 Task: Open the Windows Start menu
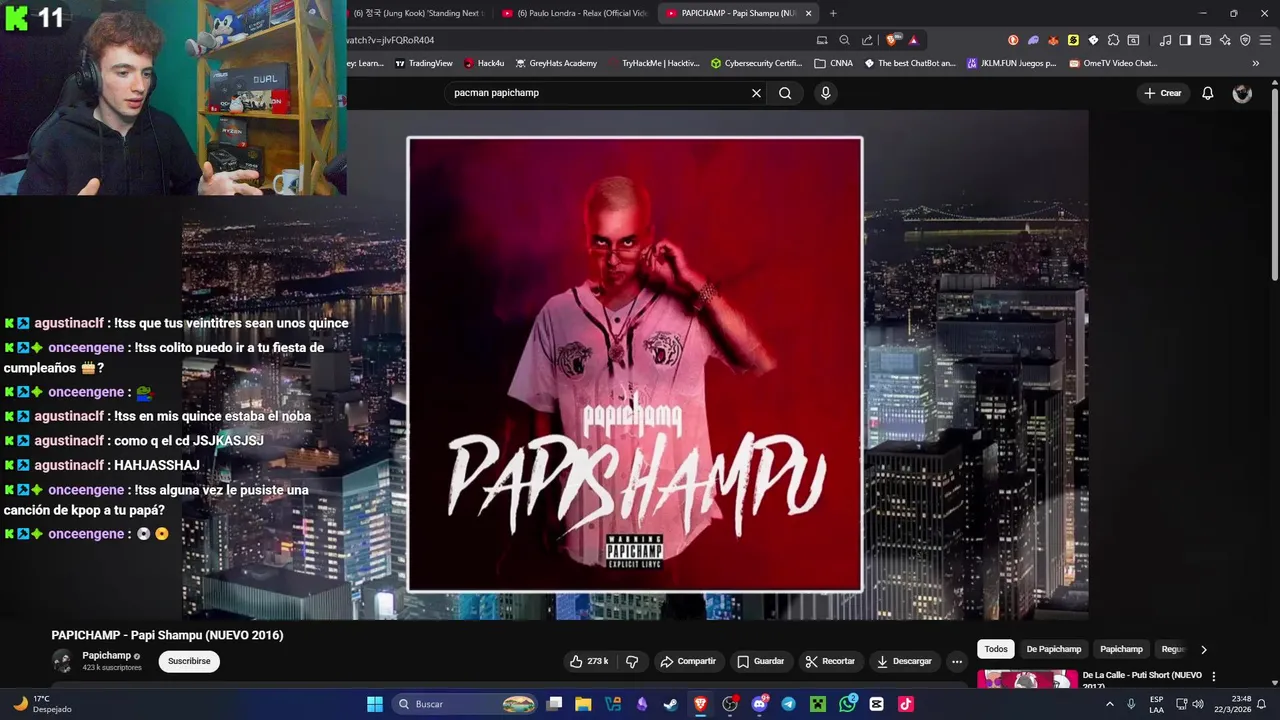click(x=374, y=704)
